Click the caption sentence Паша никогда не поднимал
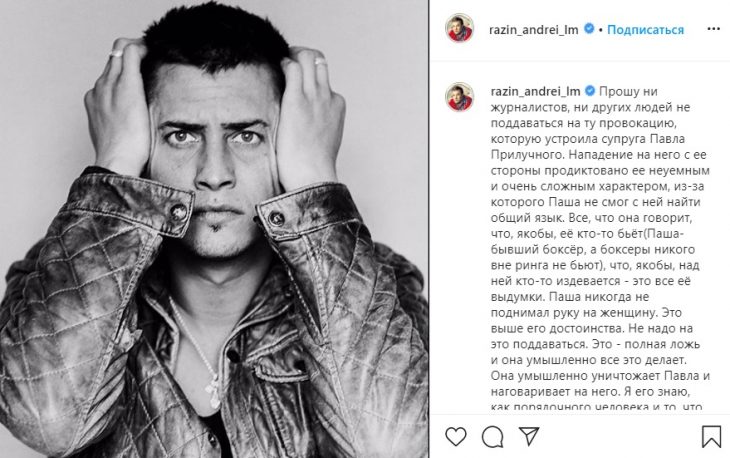The image size is (730, 458). (599, 304)
